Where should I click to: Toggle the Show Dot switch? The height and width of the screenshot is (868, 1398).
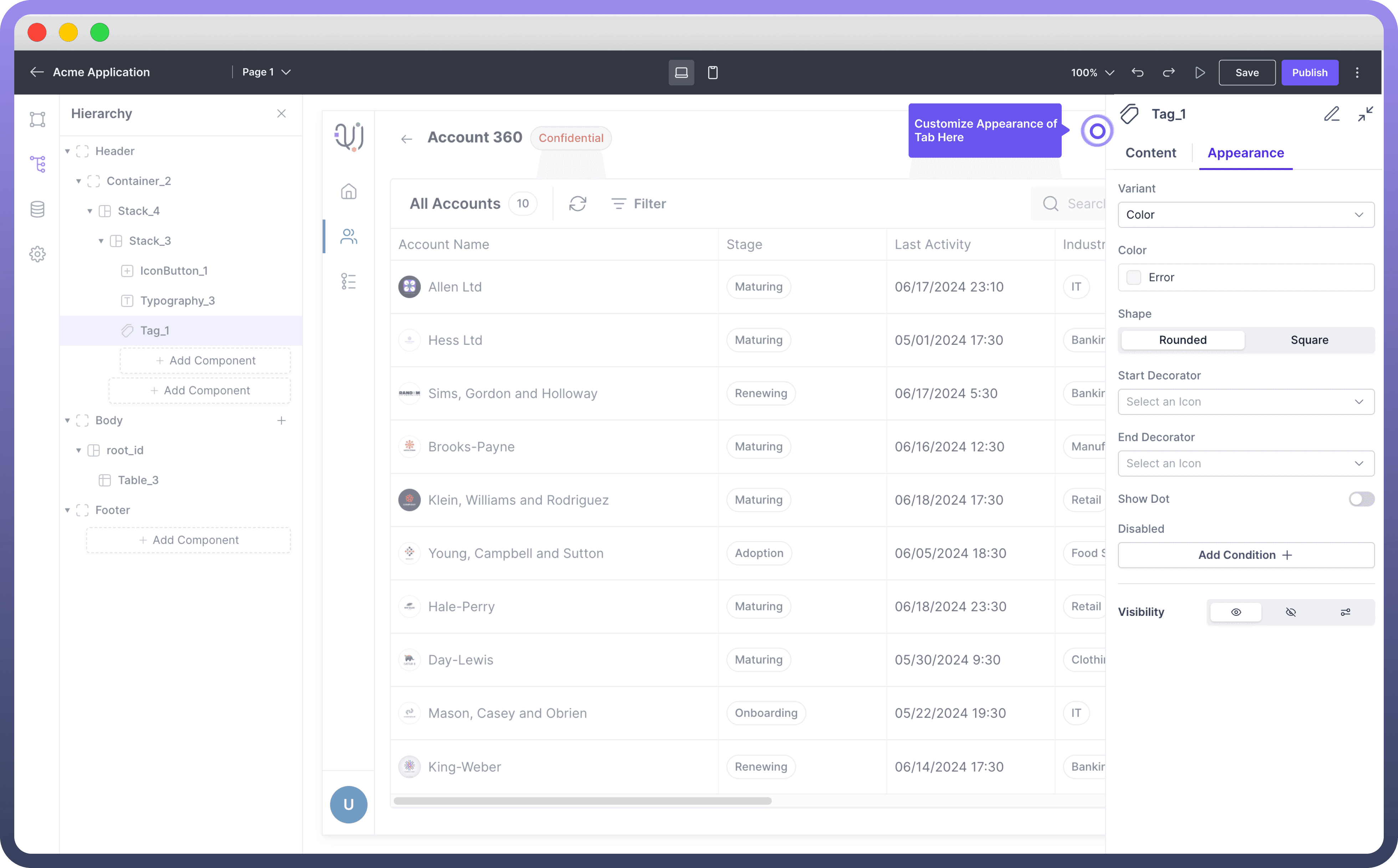[x=1361, y=499]
